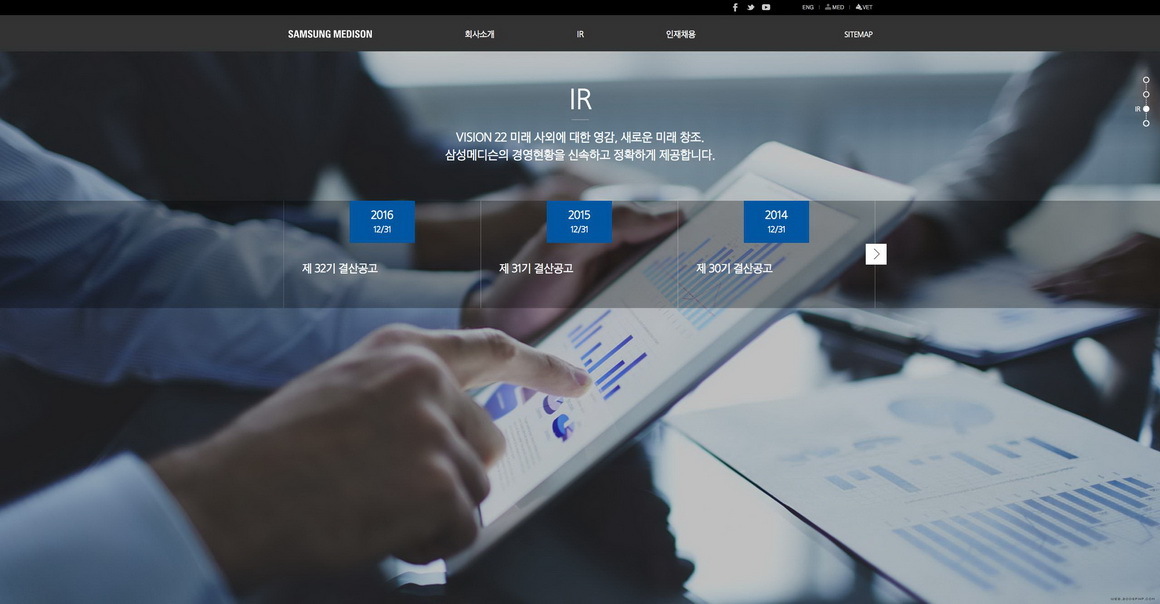Select the first page indicator dot
The image size is (1160, 604).
click(1146, 80)
